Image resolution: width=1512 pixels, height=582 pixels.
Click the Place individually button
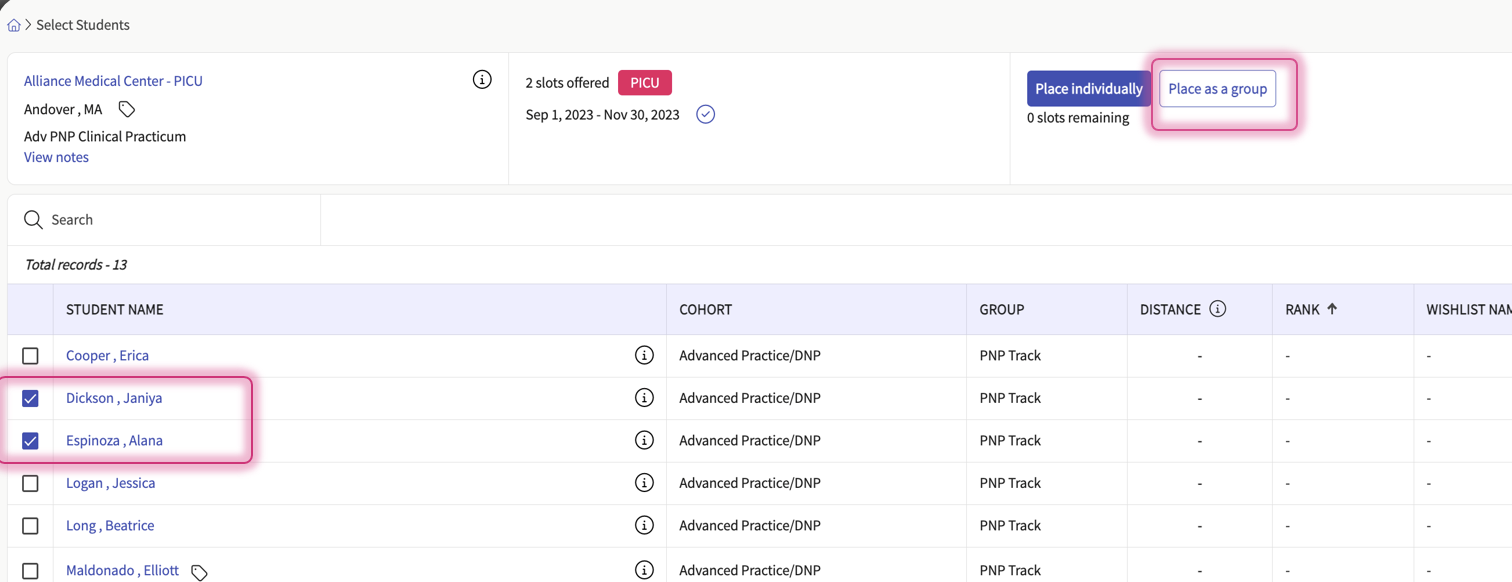pos(1088,89)
